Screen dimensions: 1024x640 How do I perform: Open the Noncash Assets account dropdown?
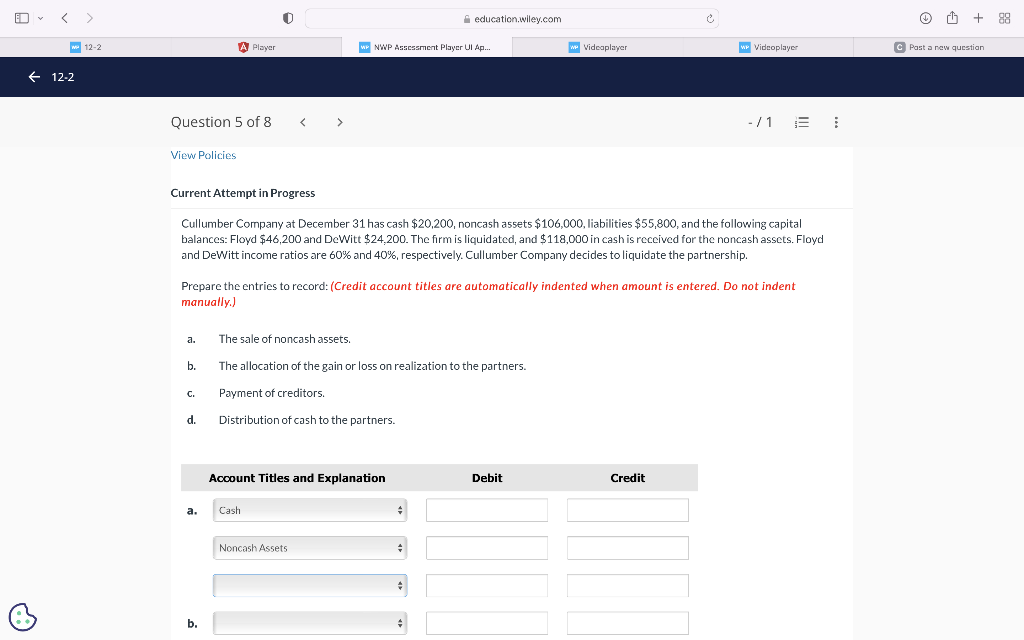pyautogui.click(x=309, y=547)
